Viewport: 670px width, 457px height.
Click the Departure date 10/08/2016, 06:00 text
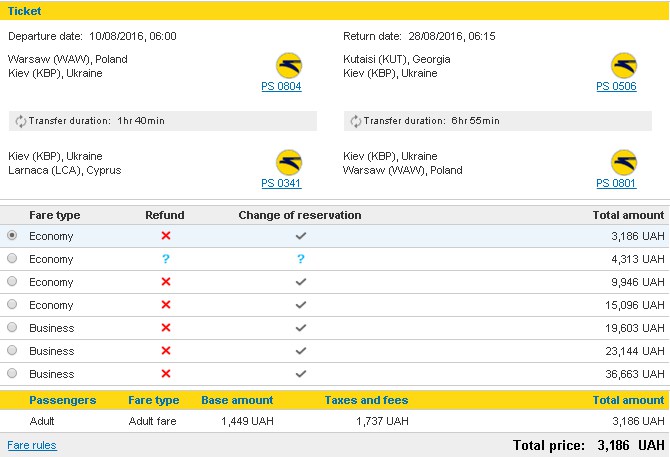pyautogui.click(x=92, y=36)
